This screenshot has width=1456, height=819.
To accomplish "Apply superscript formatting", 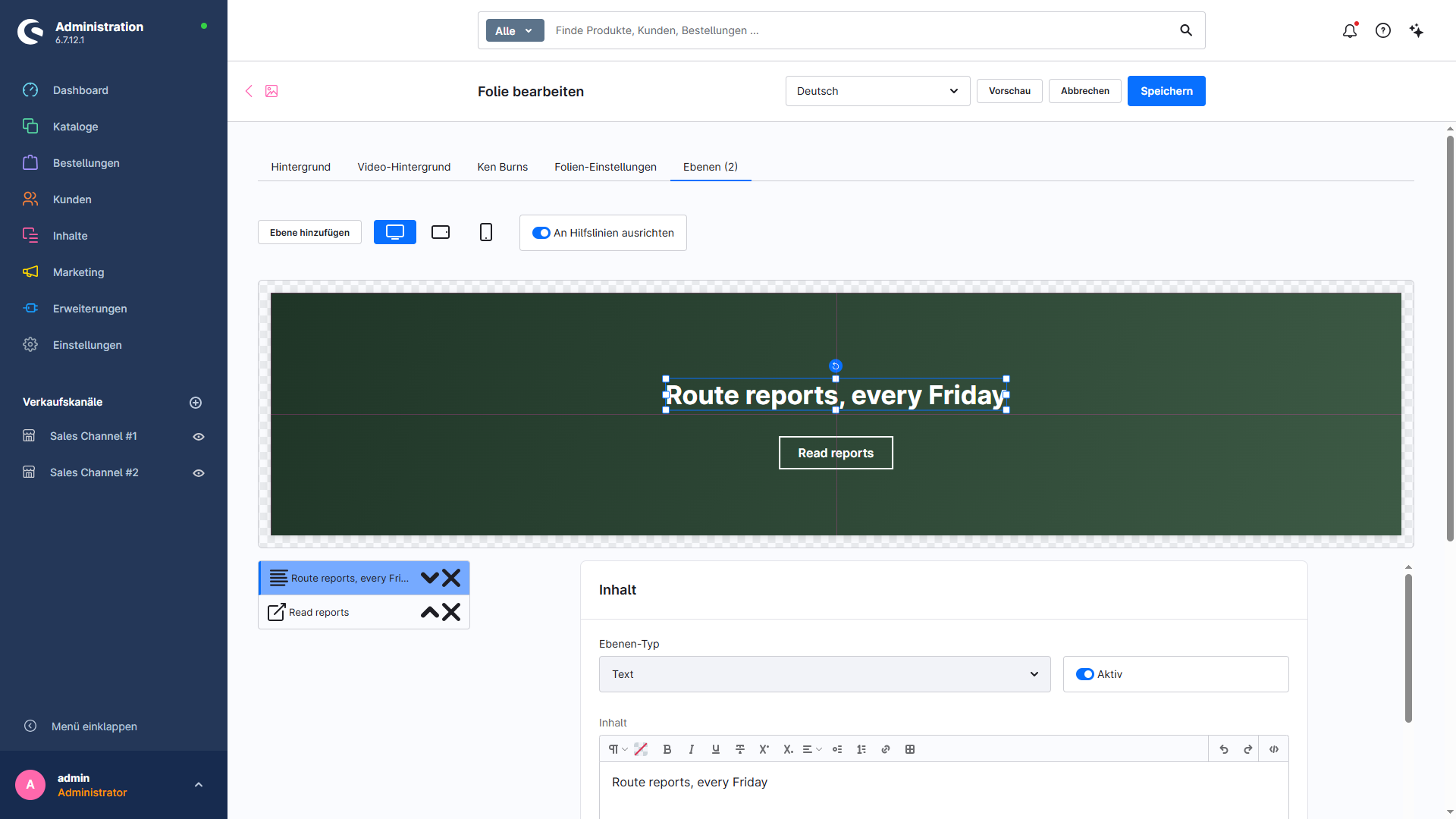I will (764, 749).
